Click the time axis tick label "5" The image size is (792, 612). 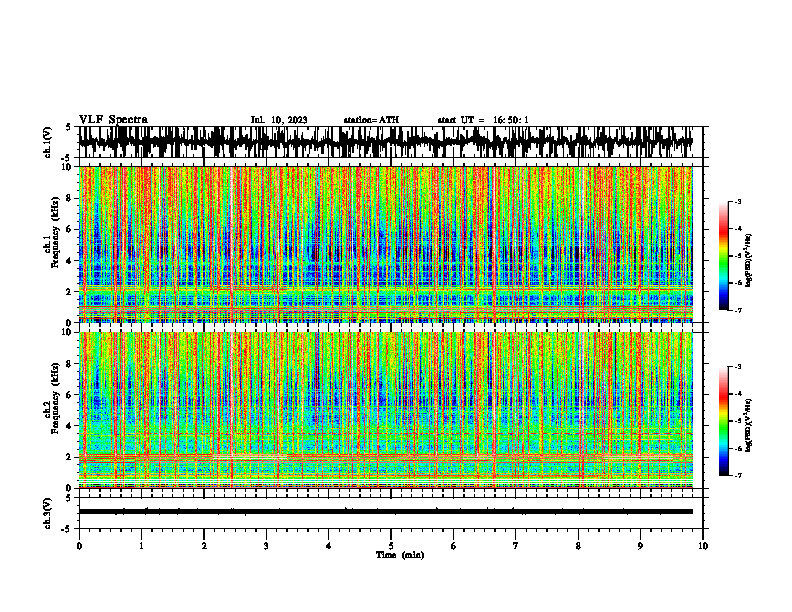391,546
